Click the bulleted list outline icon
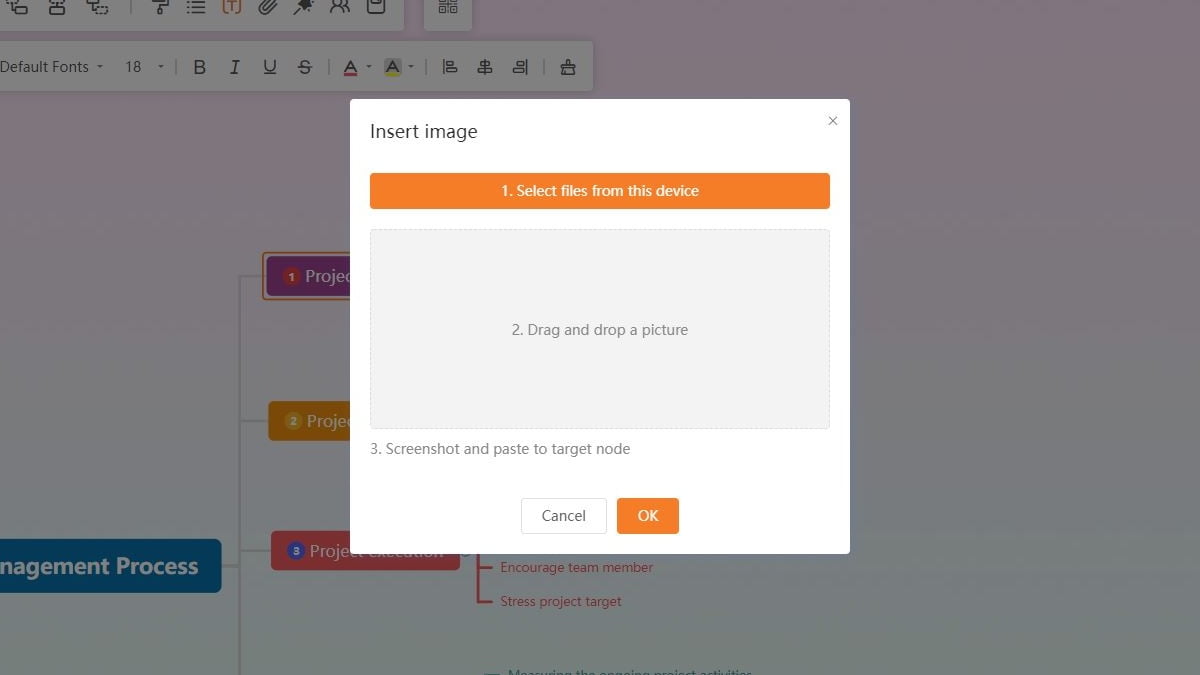 tap(196, 6)
